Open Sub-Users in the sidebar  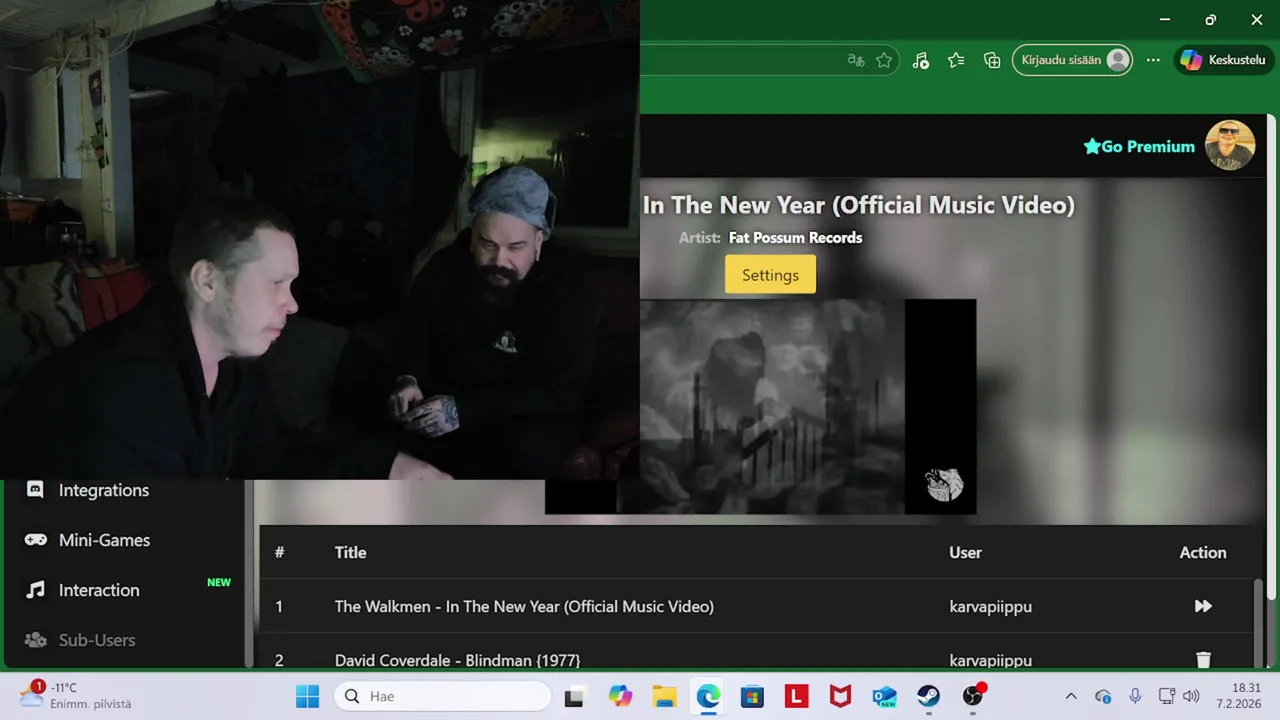[97, 640]
